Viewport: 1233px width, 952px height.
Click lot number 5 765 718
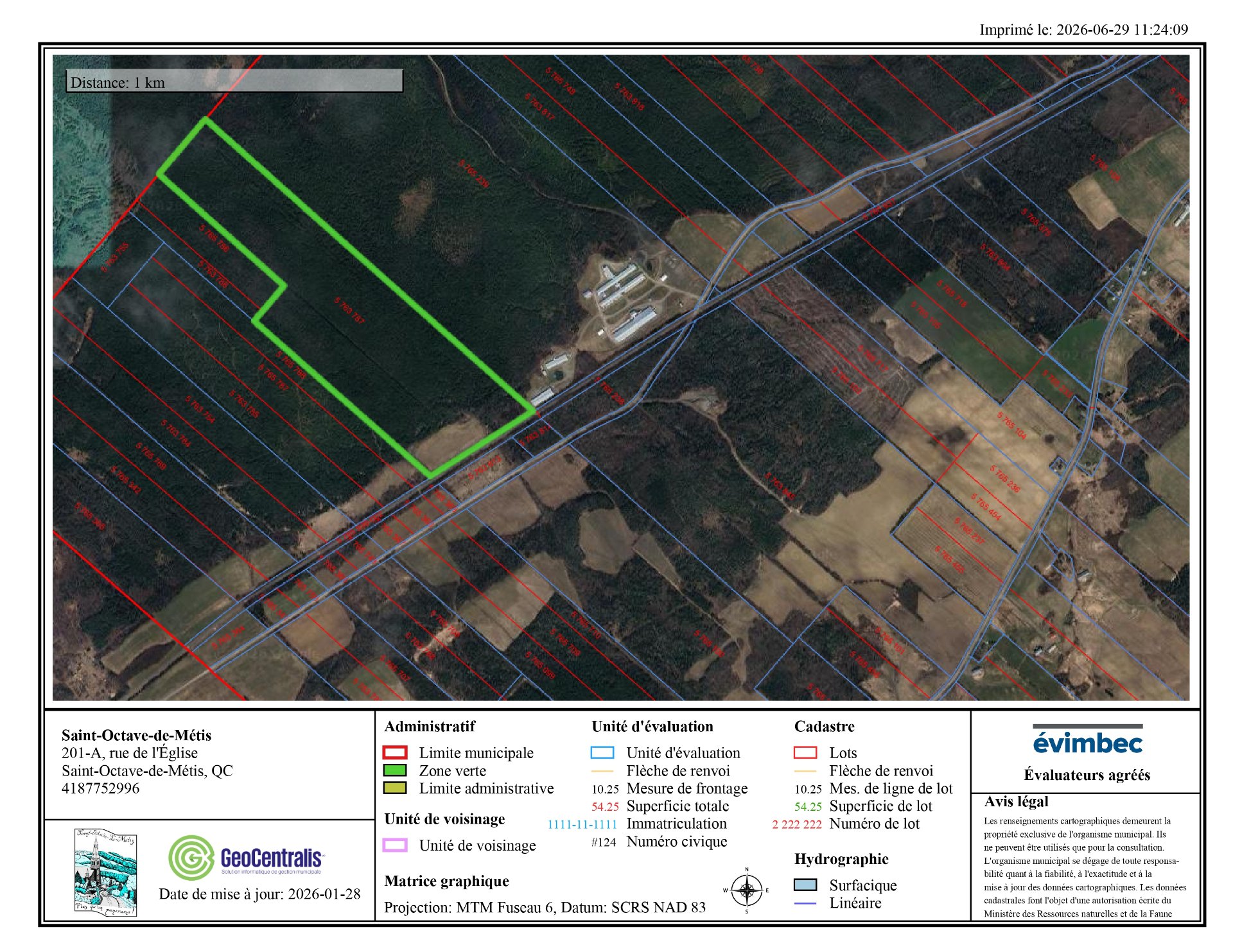point(951,293)
